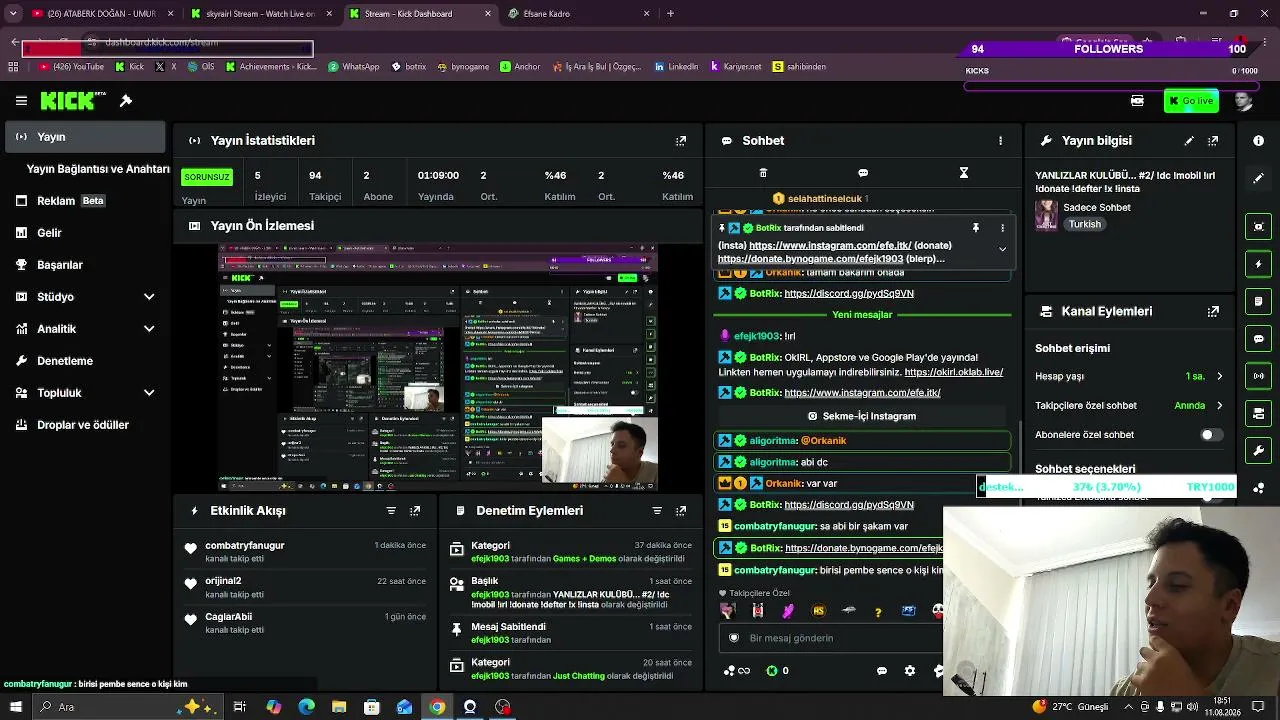Open Droplar ve ödüller sidebar item
The width and height of the screenshot is (1280, 720).
click(x=84, y=425)
